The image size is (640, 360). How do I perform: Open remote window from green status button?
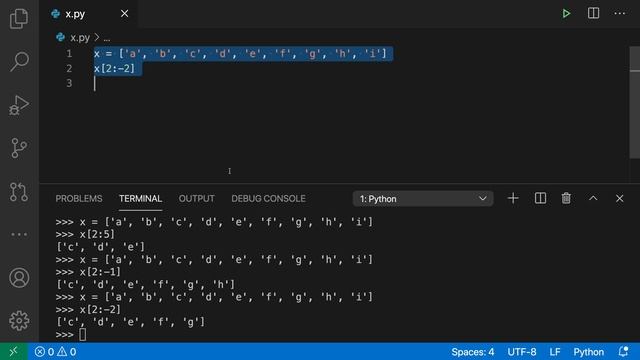tap(13, 351)
